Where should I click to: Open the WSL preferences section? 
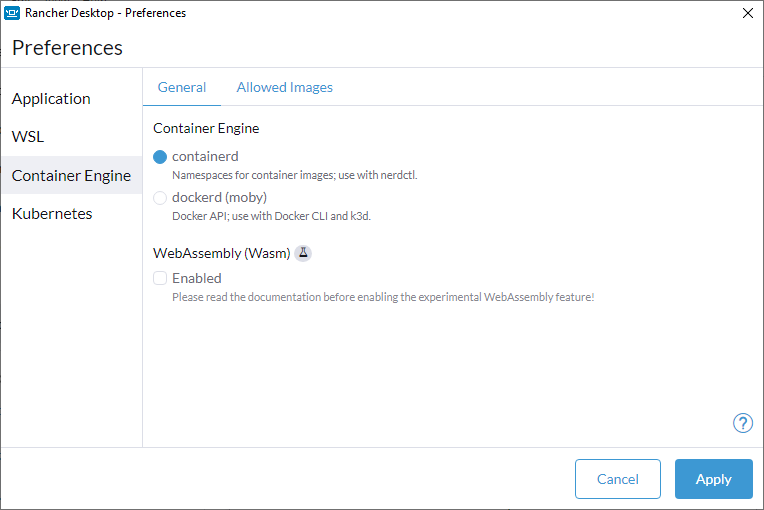(x=72, y=136)
